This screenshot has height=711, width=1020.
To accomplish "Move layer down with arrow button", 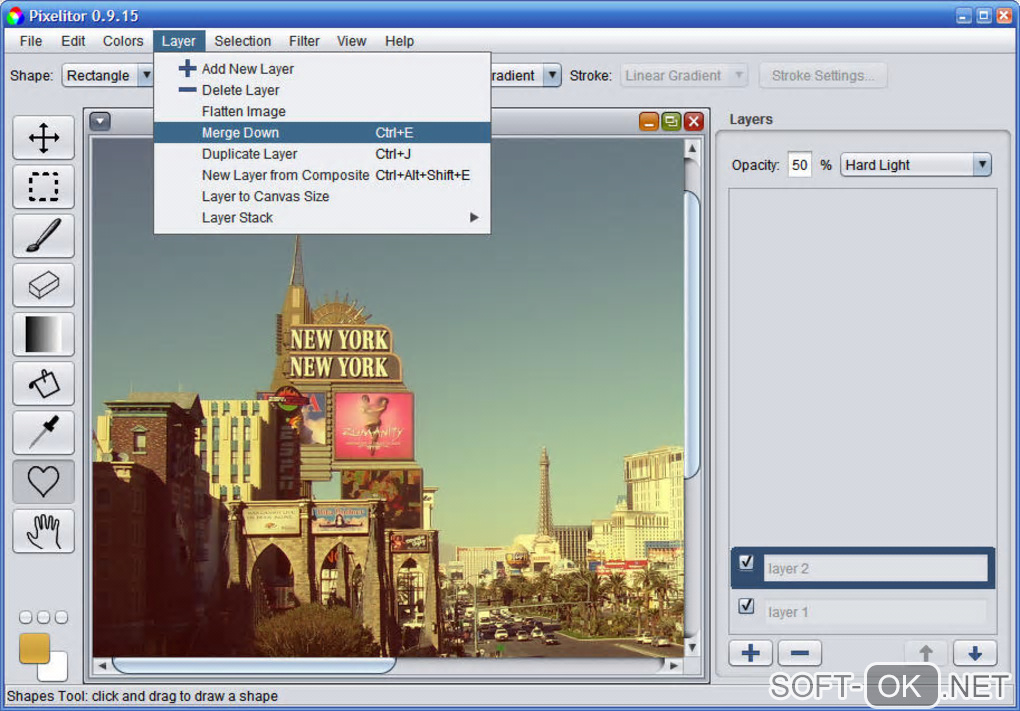I will coord(974,652).
